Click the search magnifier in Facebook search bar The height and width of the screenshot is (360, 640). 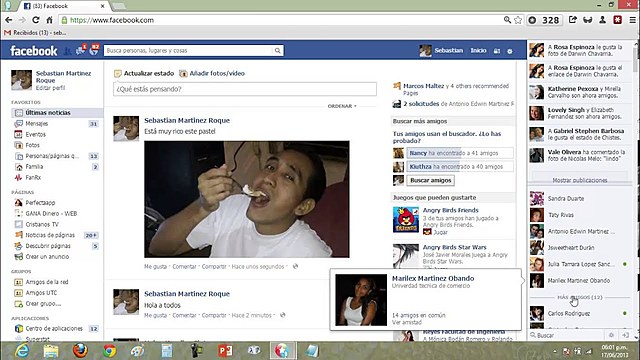point(278,51)
